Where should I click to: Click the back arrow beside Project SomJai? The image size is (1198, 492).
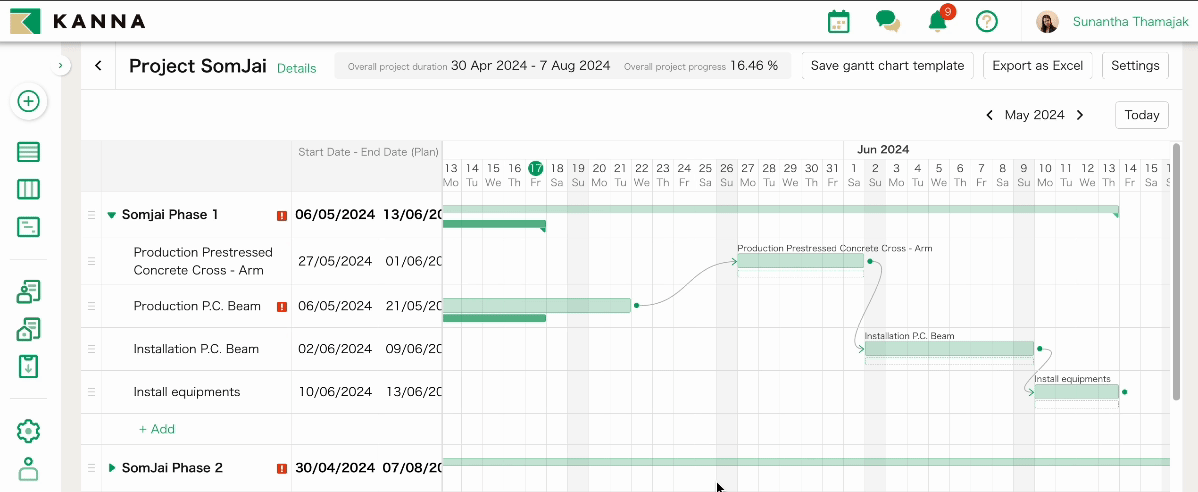(x=98, y=66)
